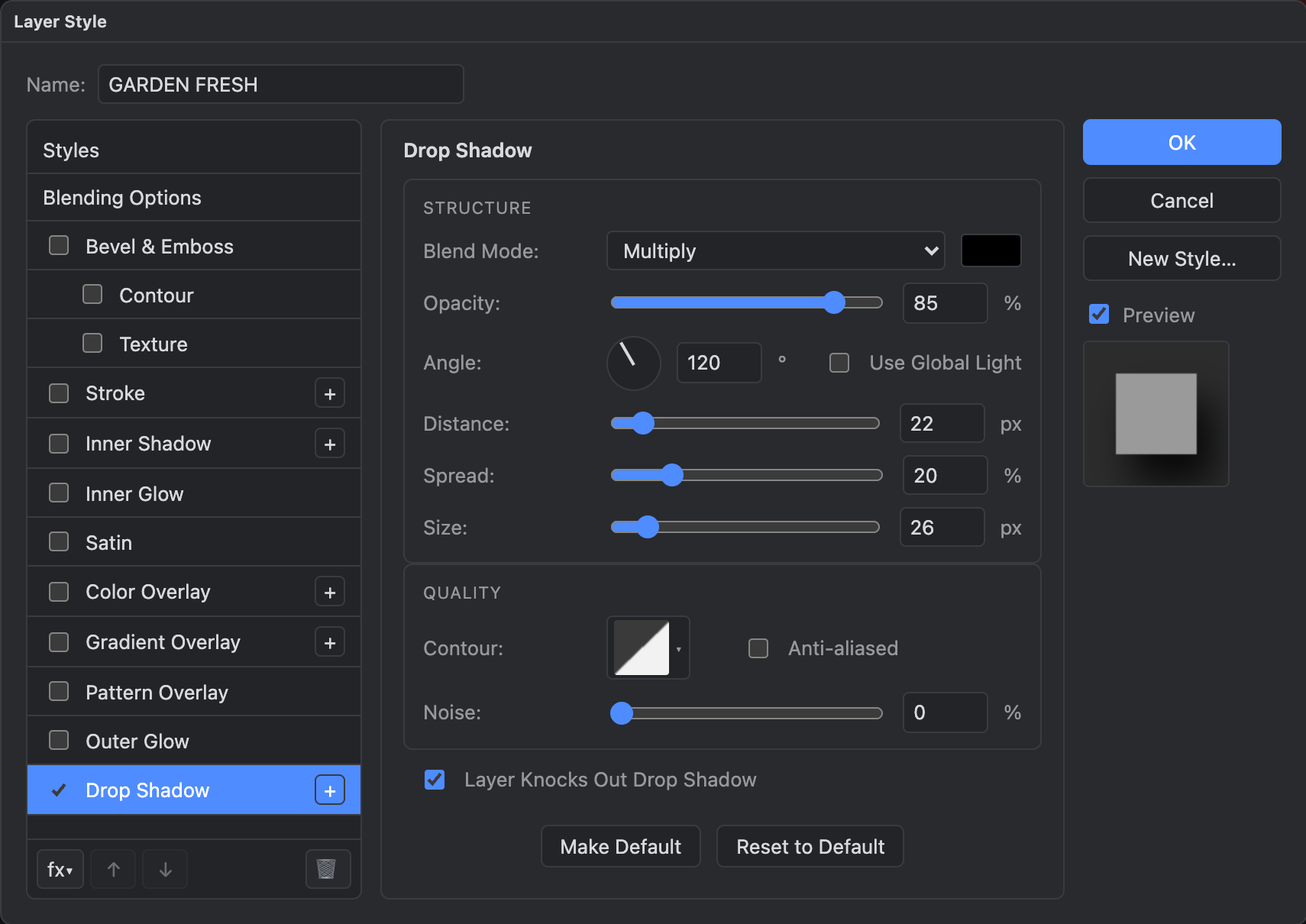Click the Size slider handle
Viewport: 1306px width, 924px height.
click(647, 527)
